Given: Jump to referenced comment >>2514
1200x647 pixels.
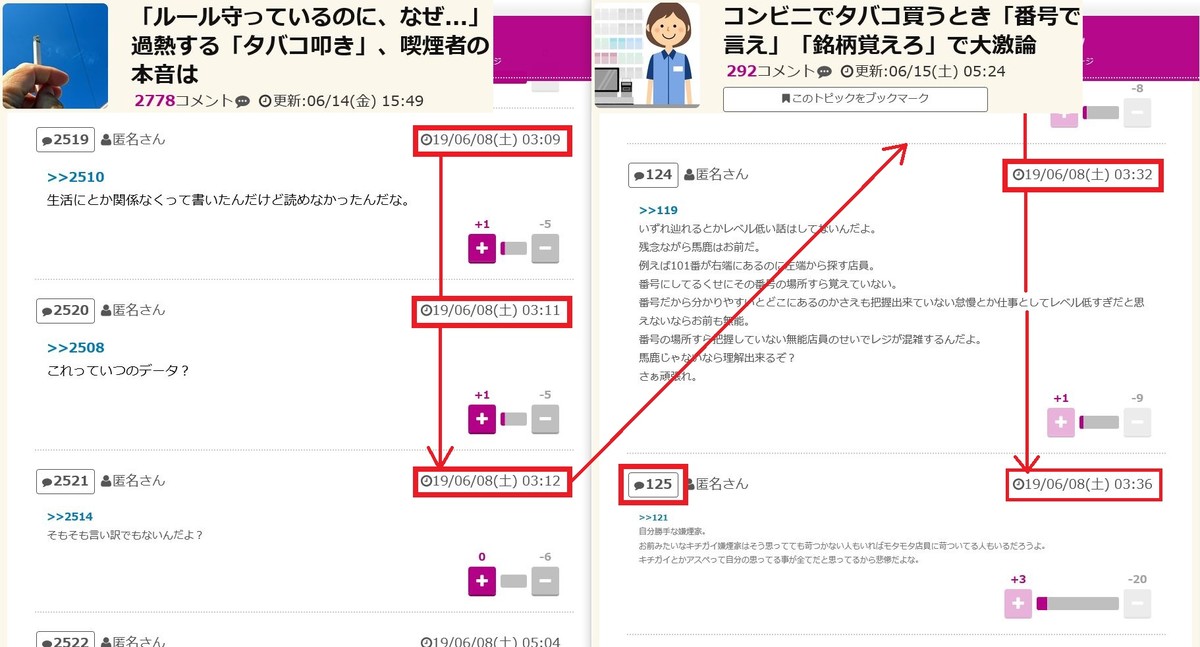Looking at the screenshot, I should [69, 517].
